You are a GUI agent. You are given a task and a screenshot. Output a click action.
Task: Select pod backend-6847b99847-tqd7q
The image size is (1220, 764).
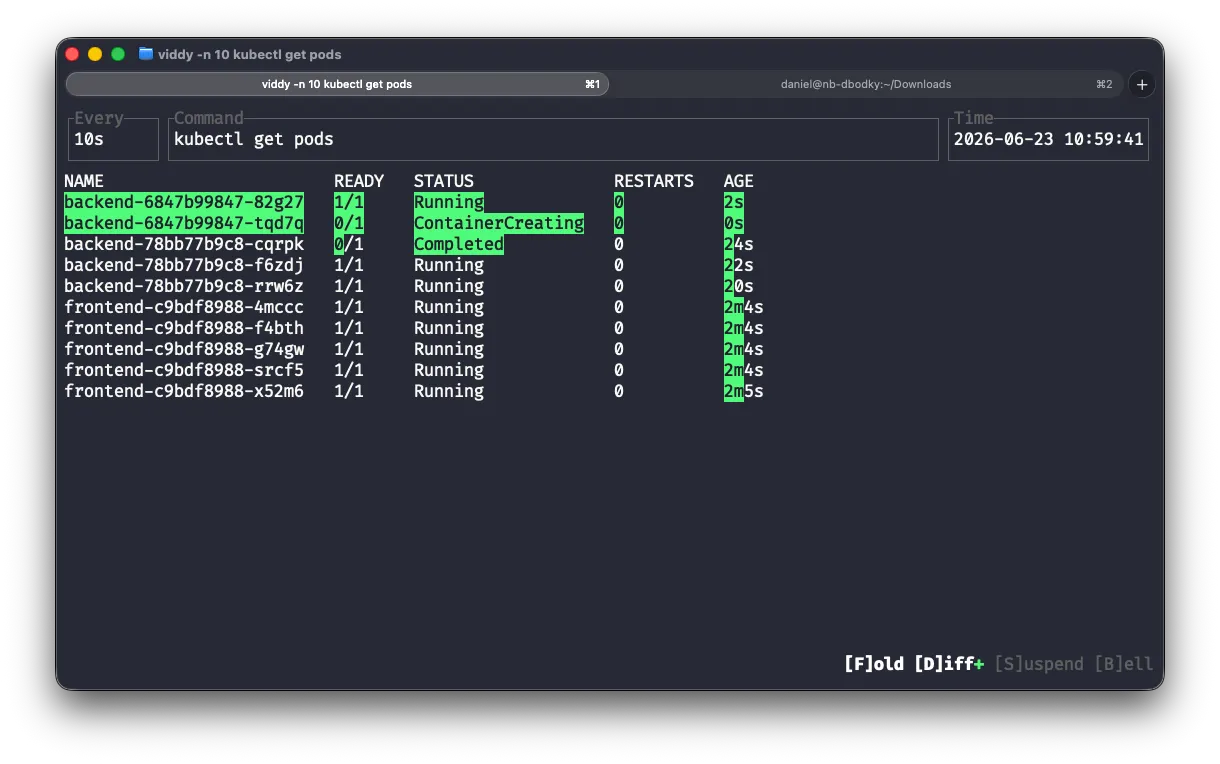[x=184, y=223]
